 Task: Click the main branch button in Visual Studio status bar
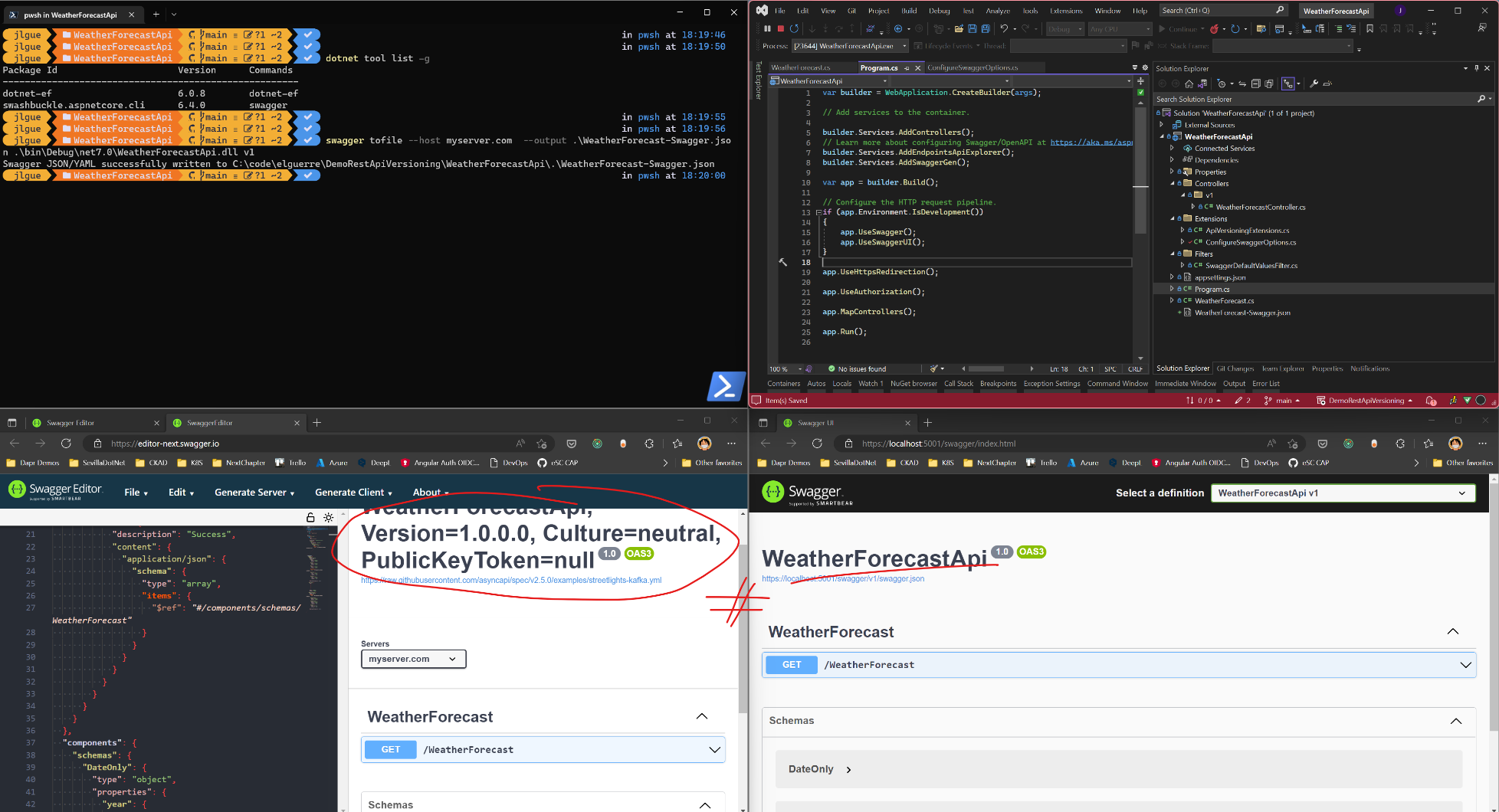point(1281,401)
